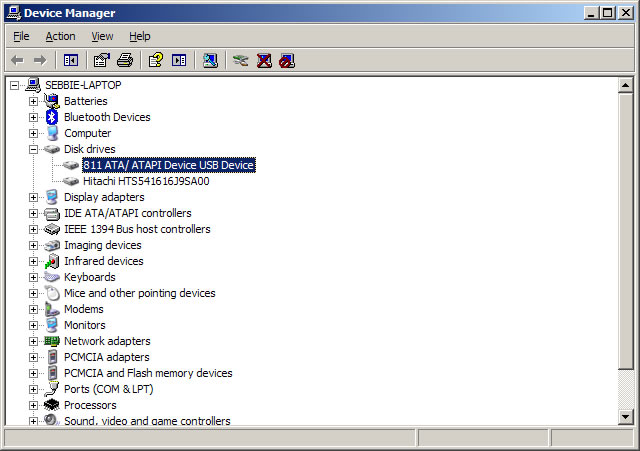Click the 811 ATA/ATAPI drive icon

[71, 165]
